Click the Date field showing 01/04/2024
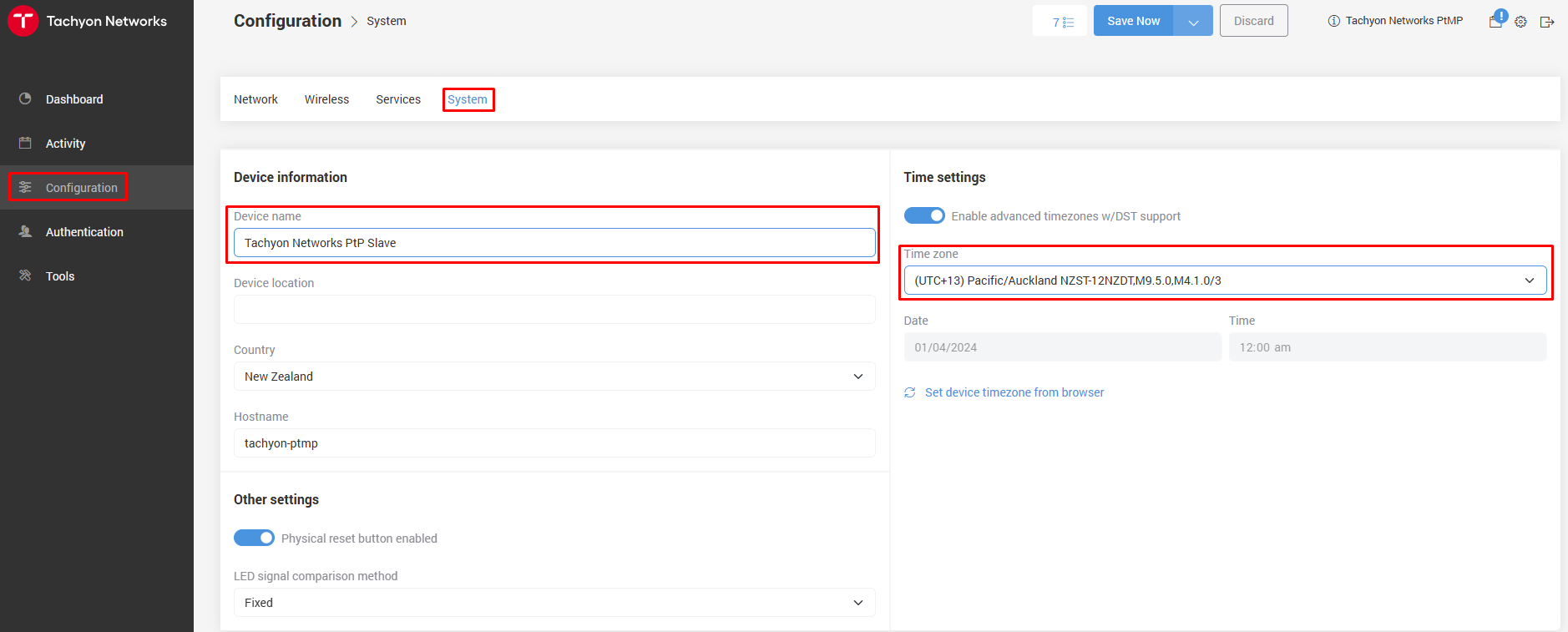 click(x=1063, y=347)
